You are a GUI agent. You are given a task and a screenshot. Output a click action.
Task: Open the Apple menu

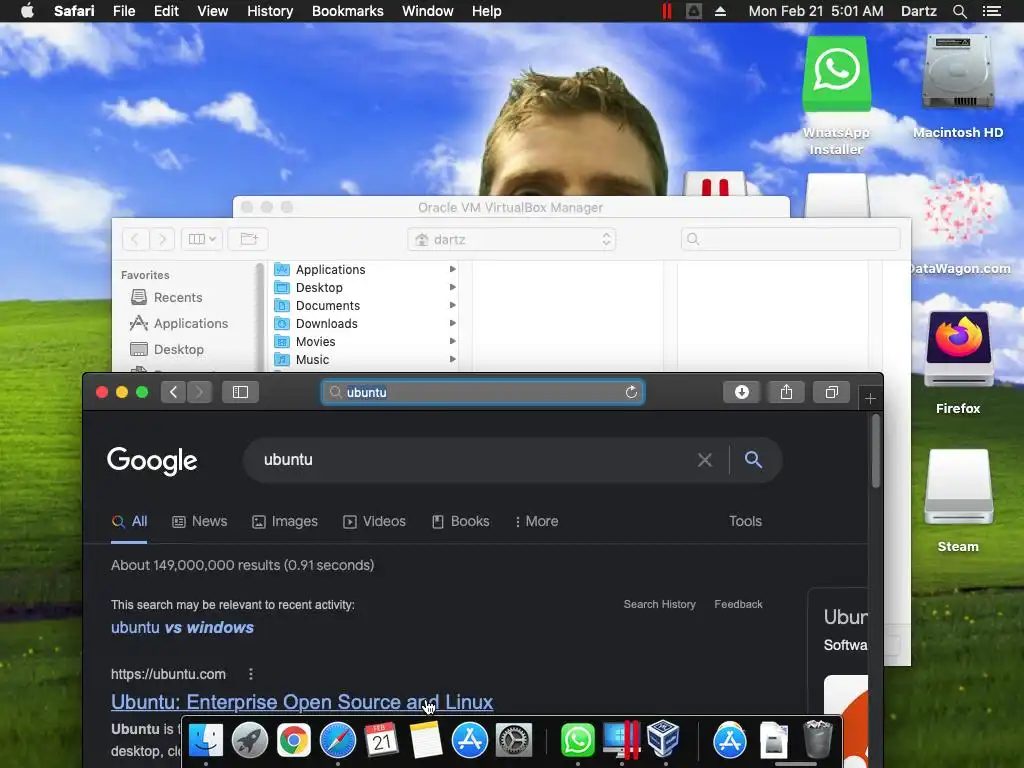coord(27,11)
